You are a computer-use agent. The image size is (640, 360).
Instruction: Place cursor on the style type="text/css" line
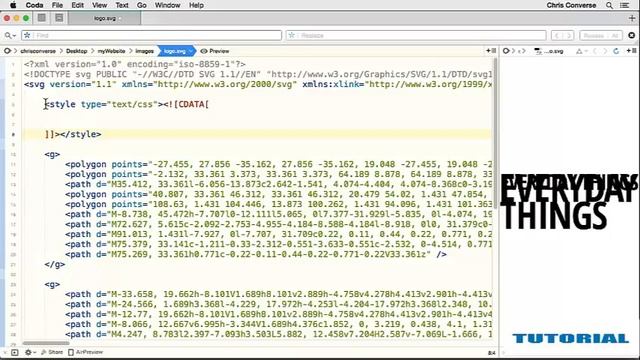click(x=127, y=104)
